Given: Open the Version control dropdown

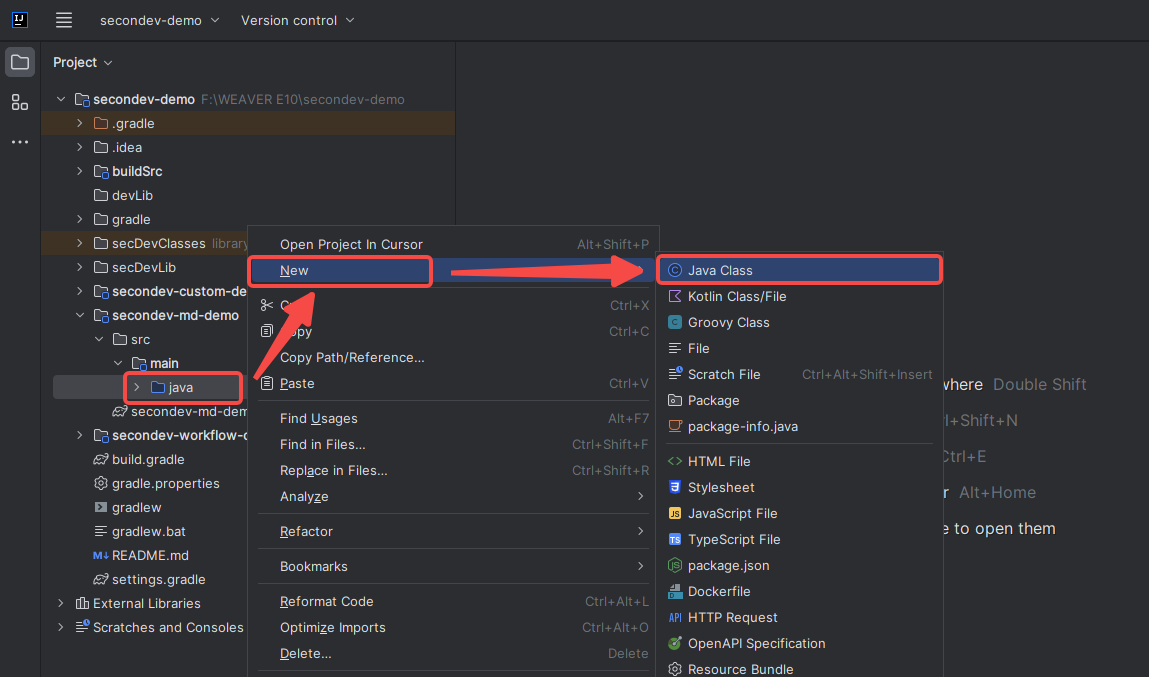Looking at the screenshot, I should click(x=297, y=20).
